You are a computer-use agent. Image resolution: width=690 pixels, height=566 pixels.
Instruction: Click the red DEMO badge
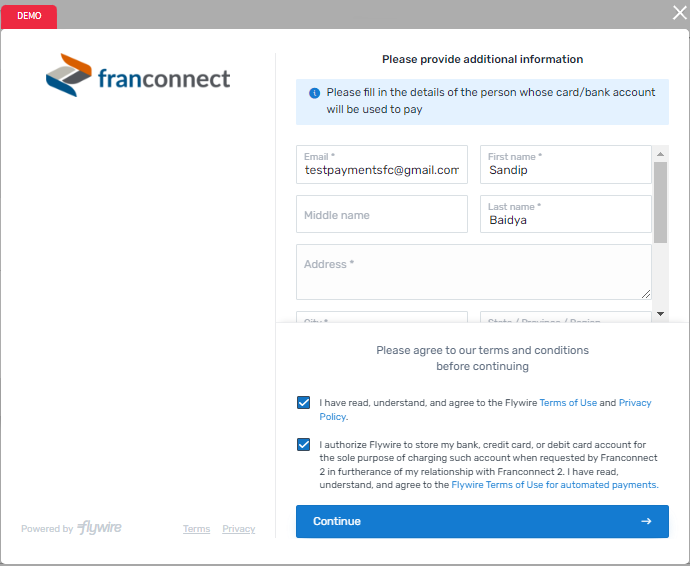click(x=29, y=17)
